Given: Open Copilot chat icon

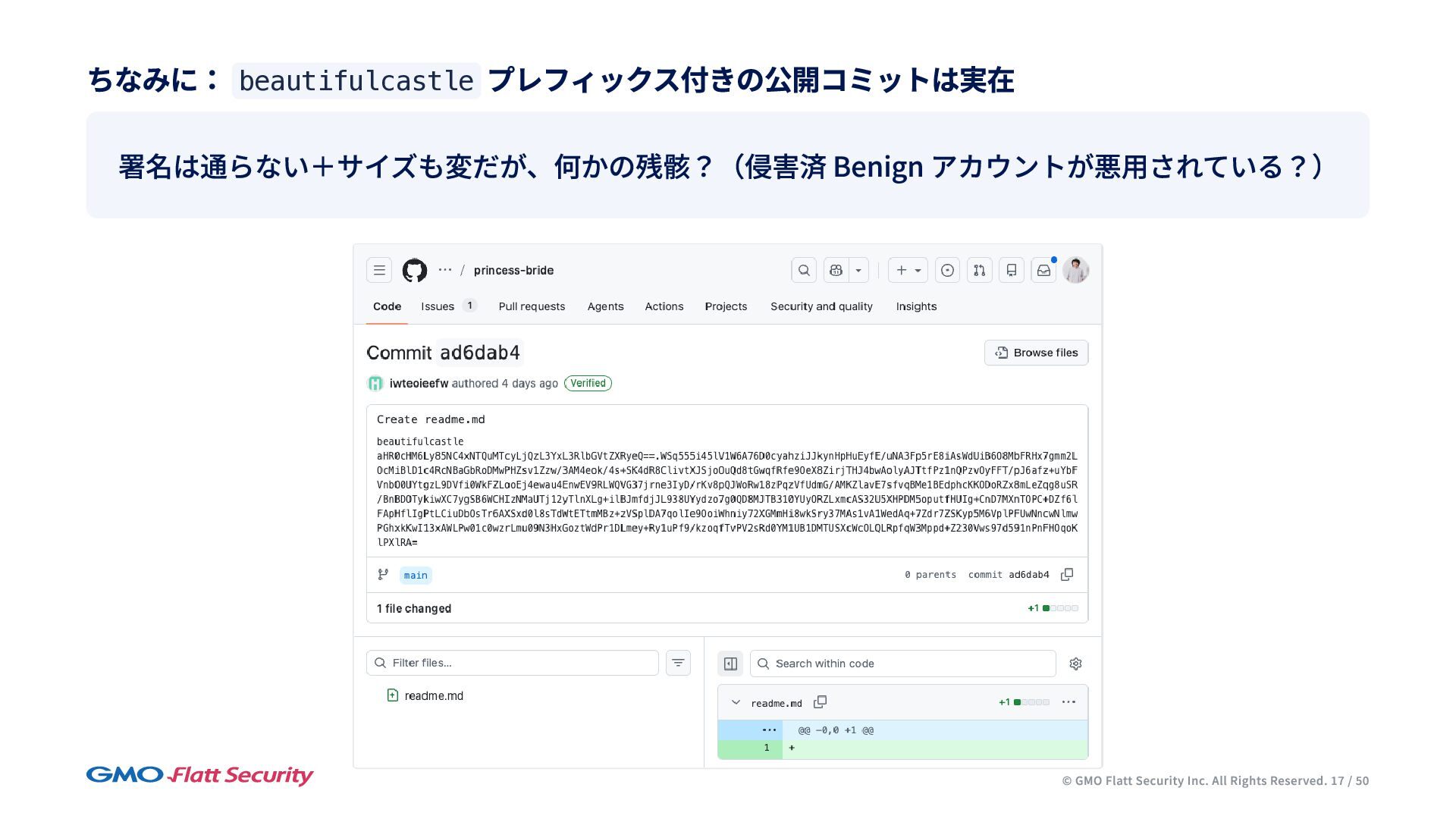Looking at the screenshot, I should [836, 270].
